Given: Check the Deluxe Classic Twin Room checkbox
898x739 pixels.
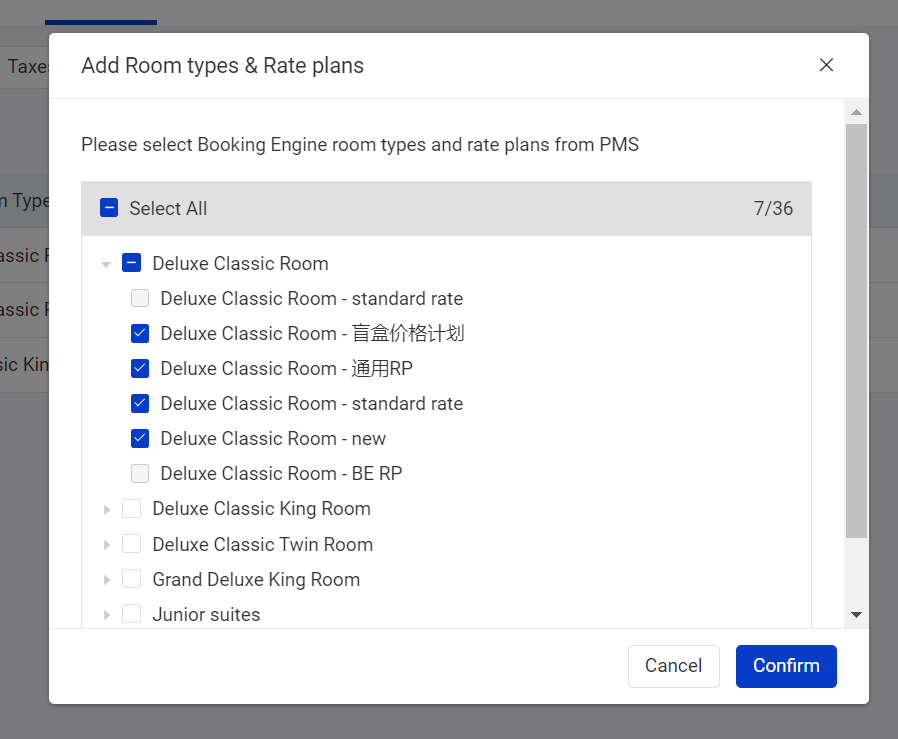Looking at the screenshot, I should [131, 544].
